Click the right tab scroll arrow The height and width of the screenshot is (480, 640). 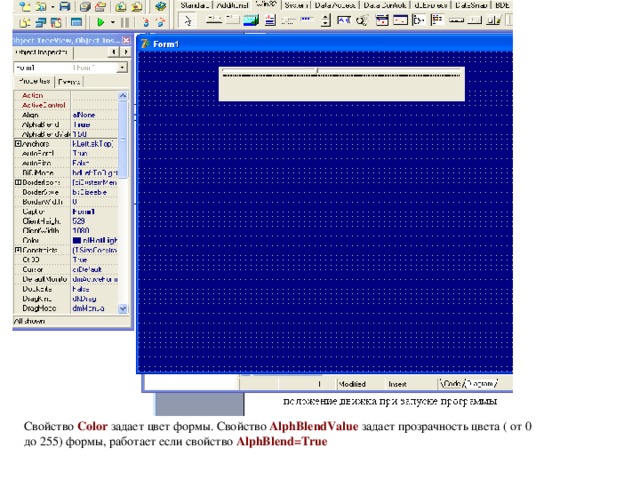click(126, 52)
